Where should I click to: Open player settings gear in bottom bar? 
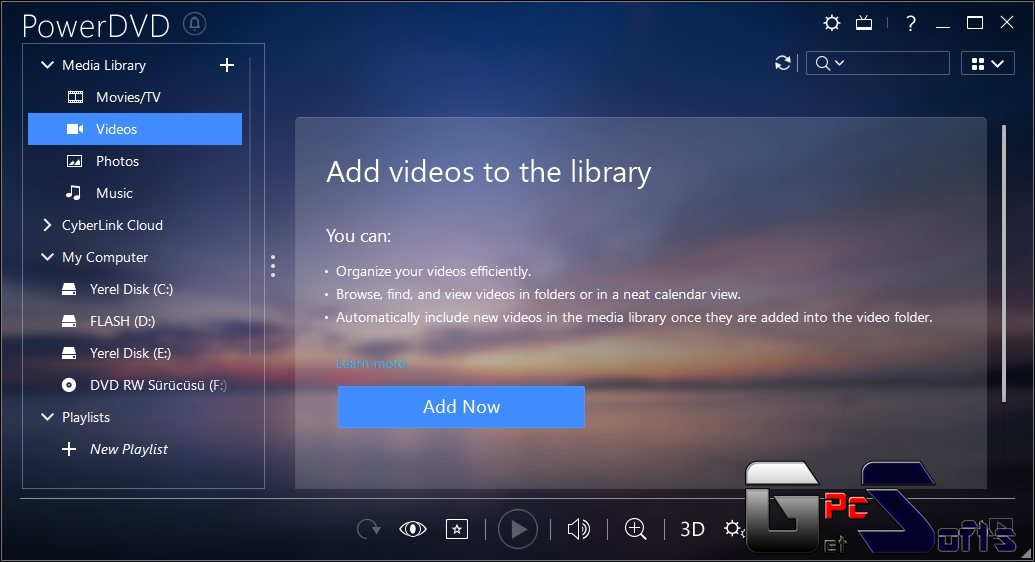tap(733, 528)
